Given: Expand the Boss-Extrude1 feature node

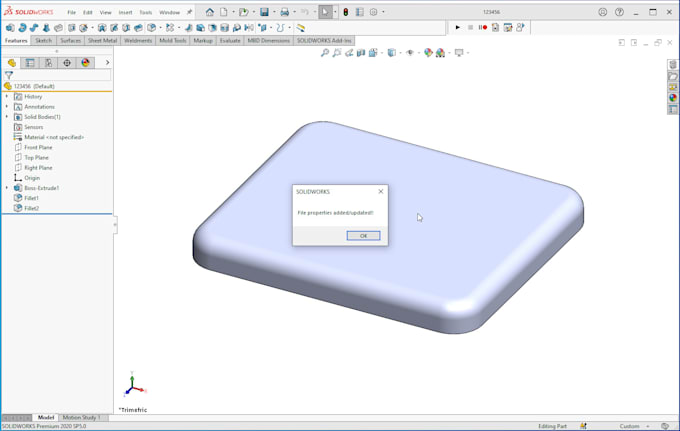Looking at the screenshot, I should 7,188.
